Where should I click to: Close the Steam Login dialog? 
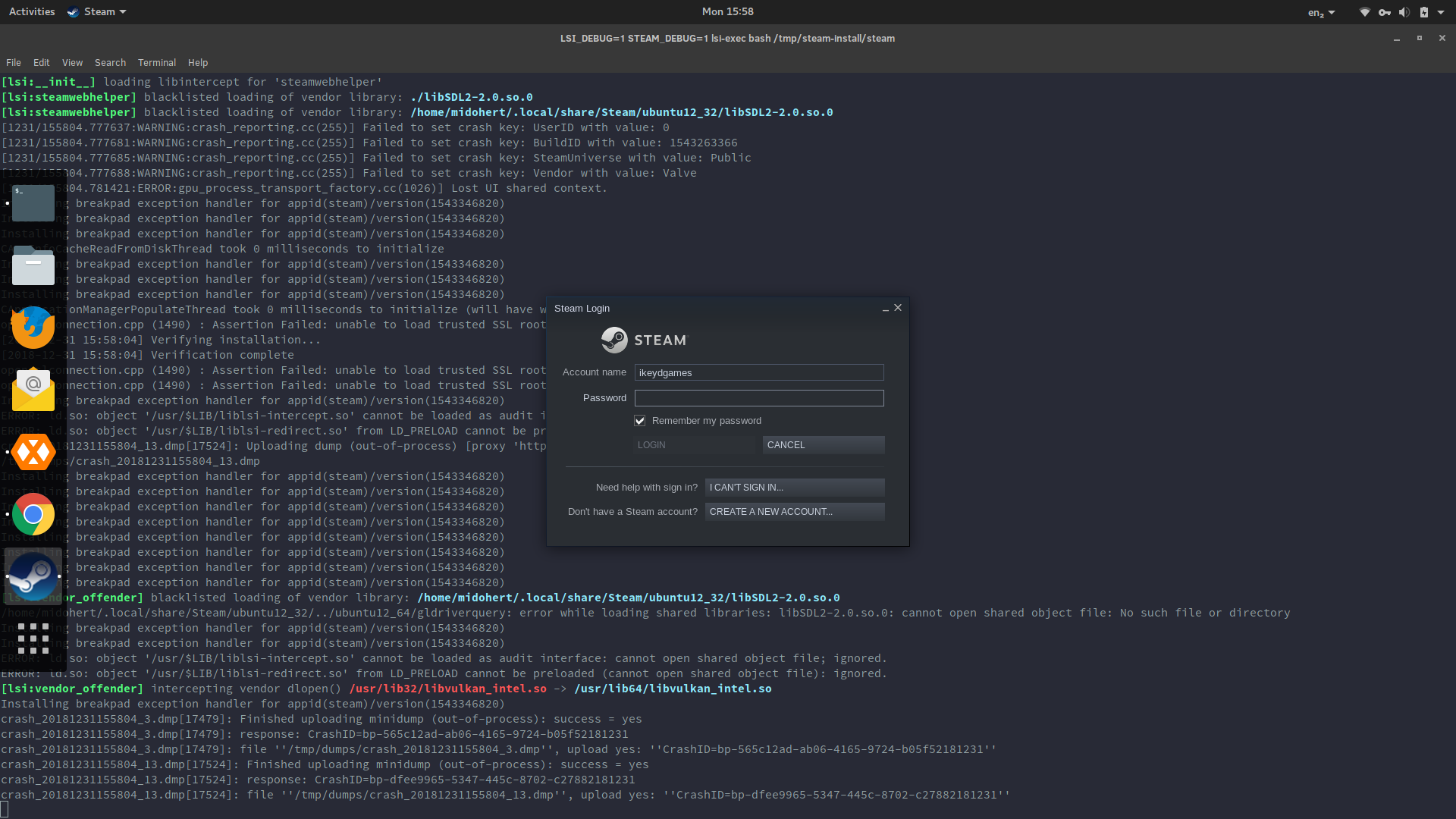coord(898,307)
